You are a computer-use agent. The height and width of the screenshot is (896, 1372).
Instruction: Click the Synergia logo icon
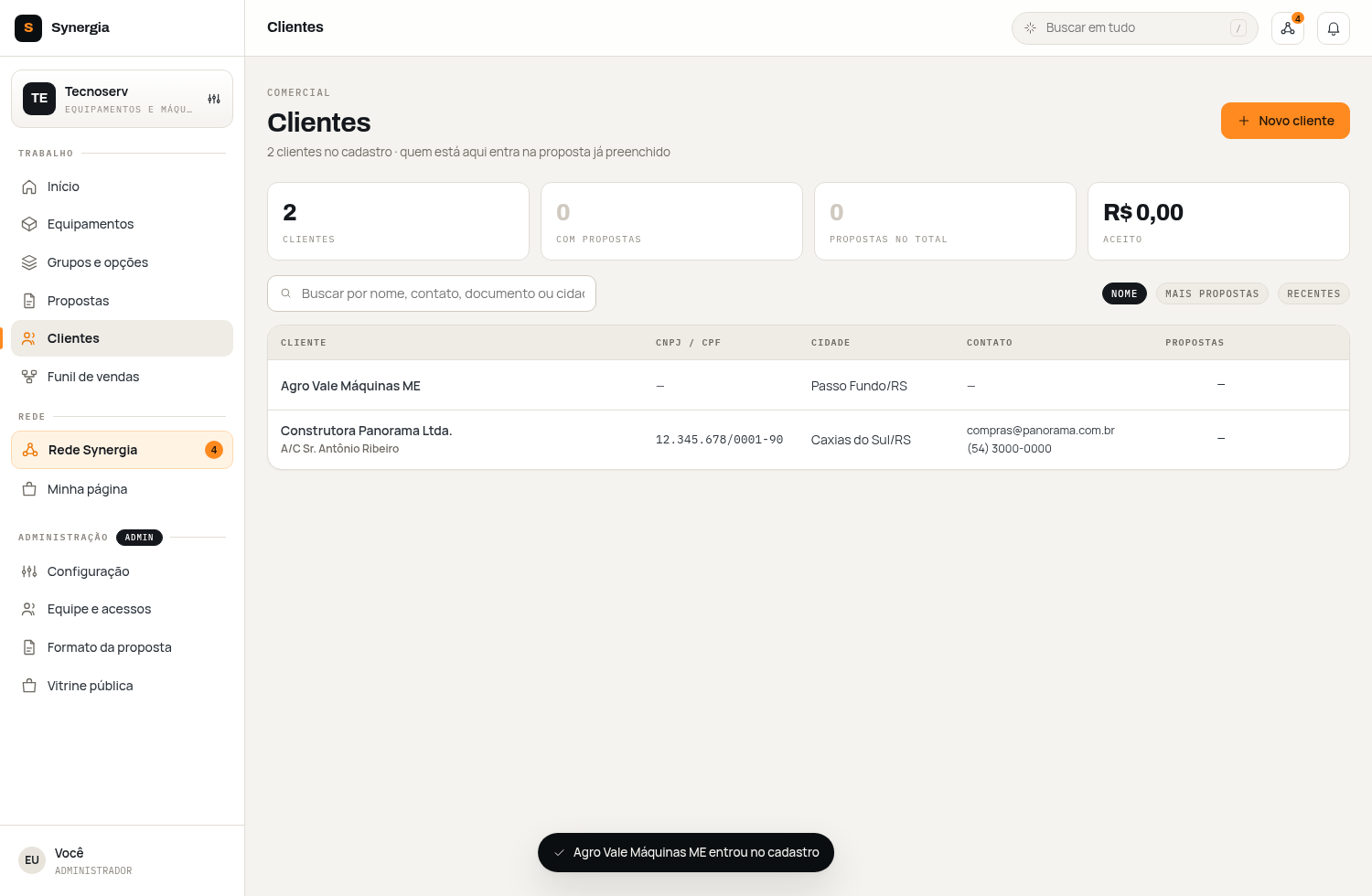click(28, 27)
